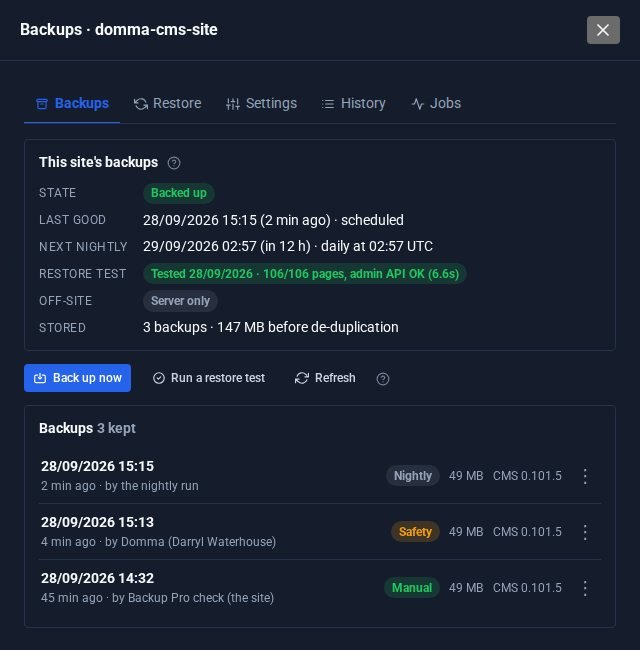Click the next nightly time 29/09/2026 02:57

[288, 247]
